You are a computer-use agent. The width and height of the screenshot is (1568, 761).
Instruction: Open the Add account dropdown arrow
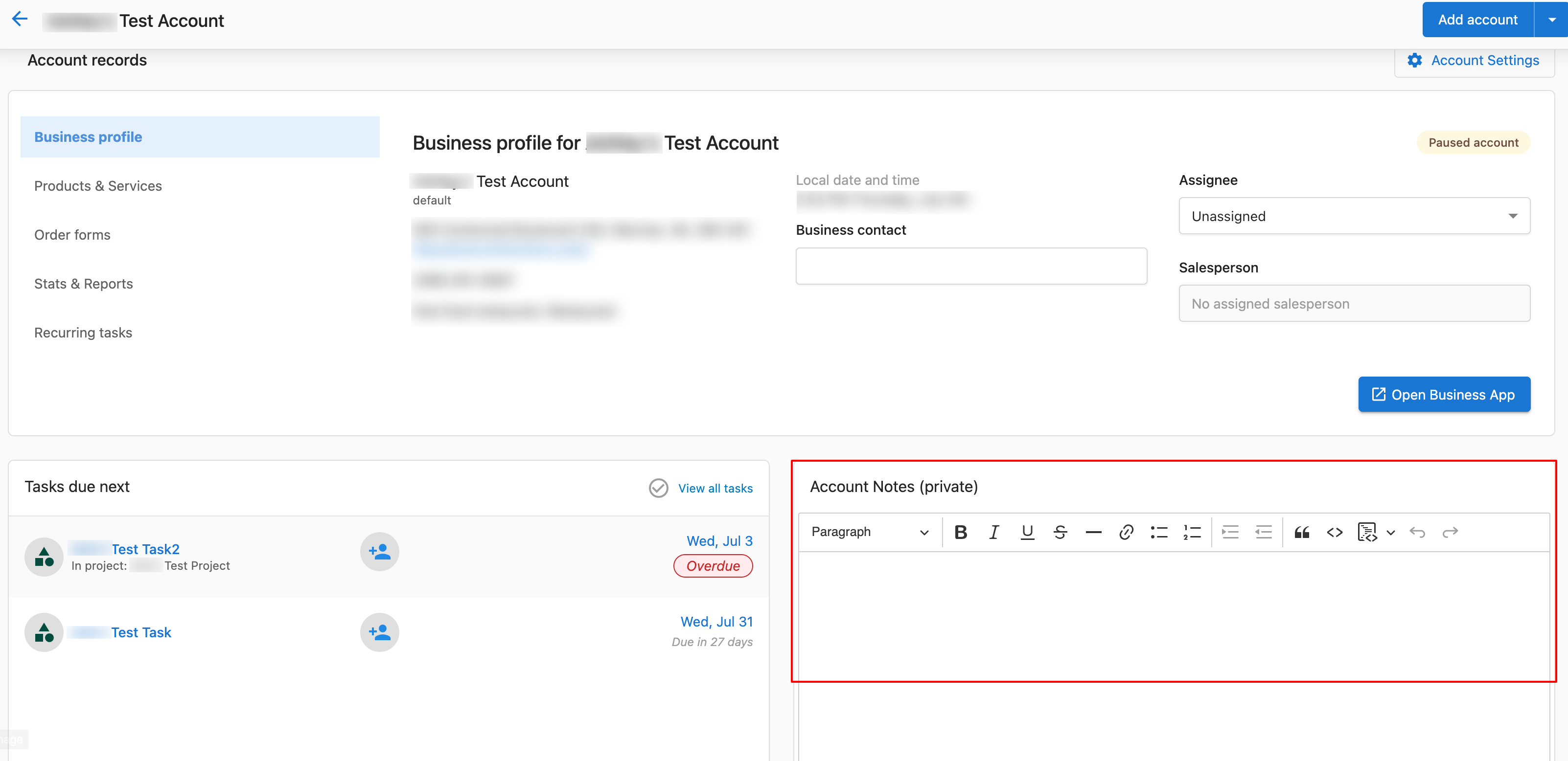coord(1551,20)
